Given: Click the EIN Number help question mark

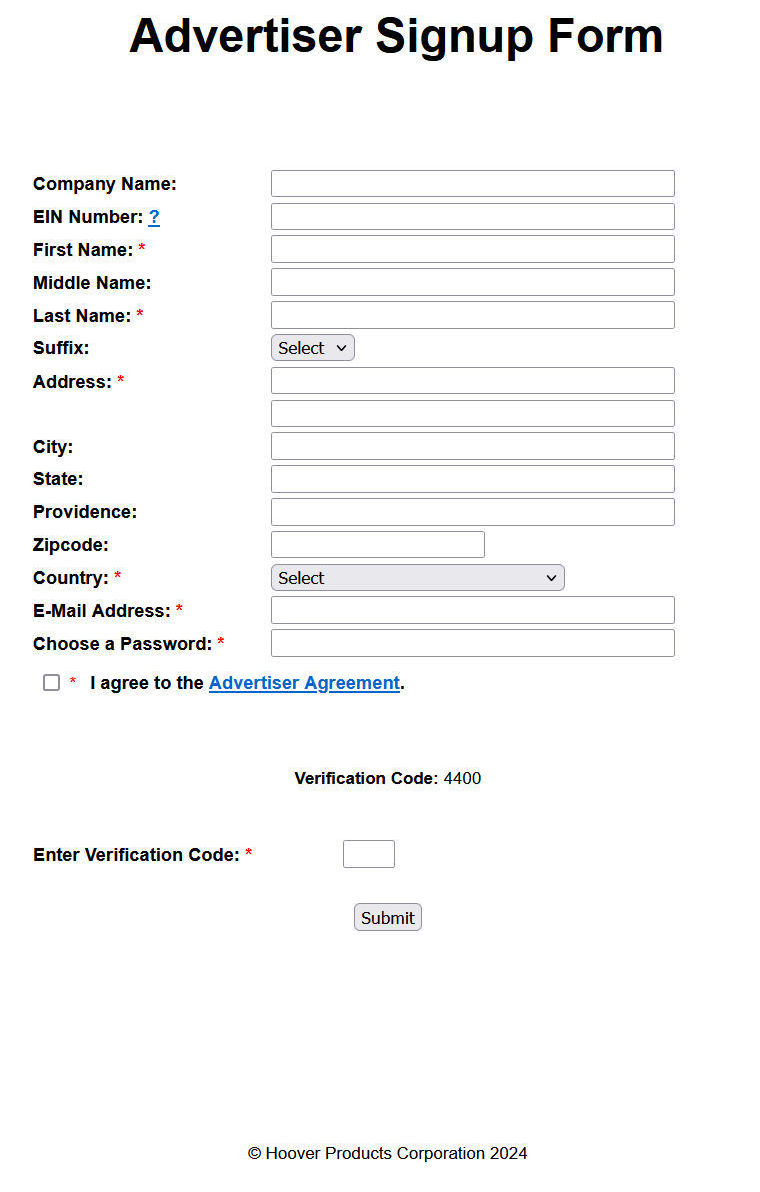Looking at the screenshot, I should point(154,217).
